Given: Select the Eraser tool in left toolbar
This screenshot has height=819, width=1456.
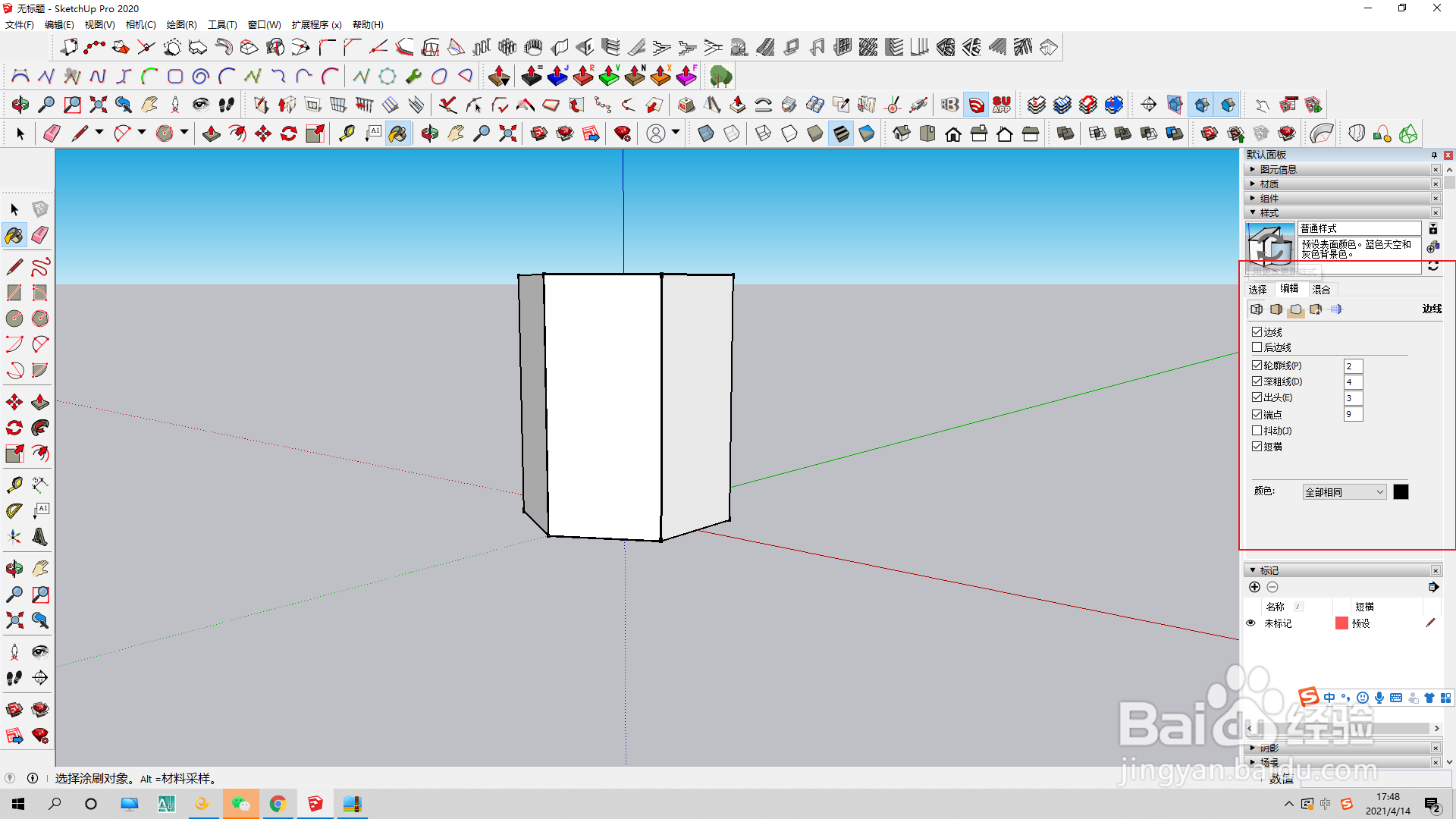Looking at the screenshot, I should [x=40, y=236].
